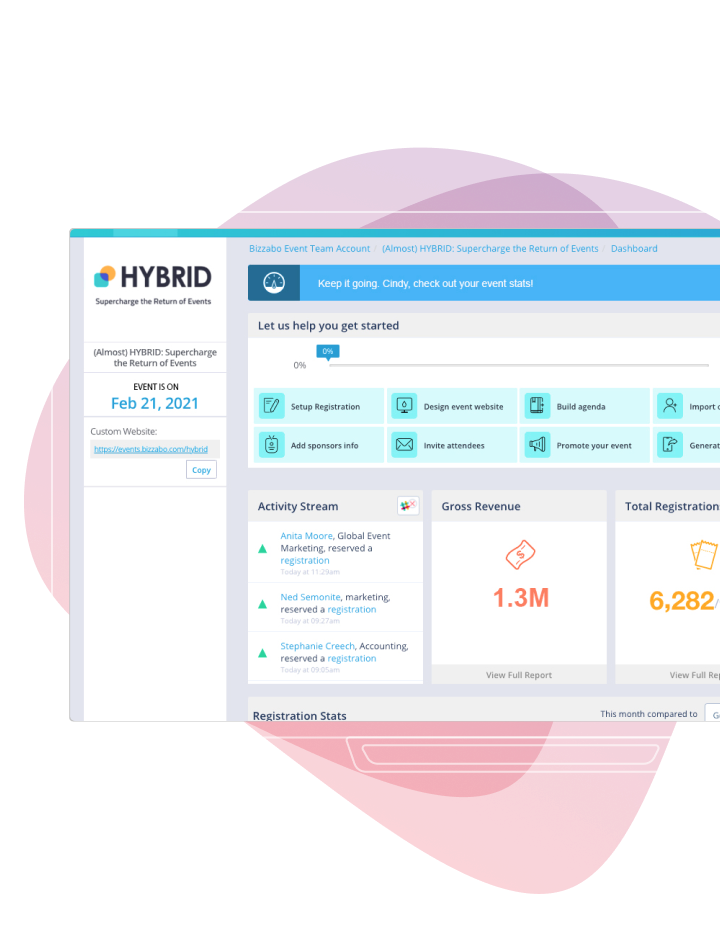Click 'Keep it going' stats banner message
This screenshot has width=720, height=938.
(425, 284)
